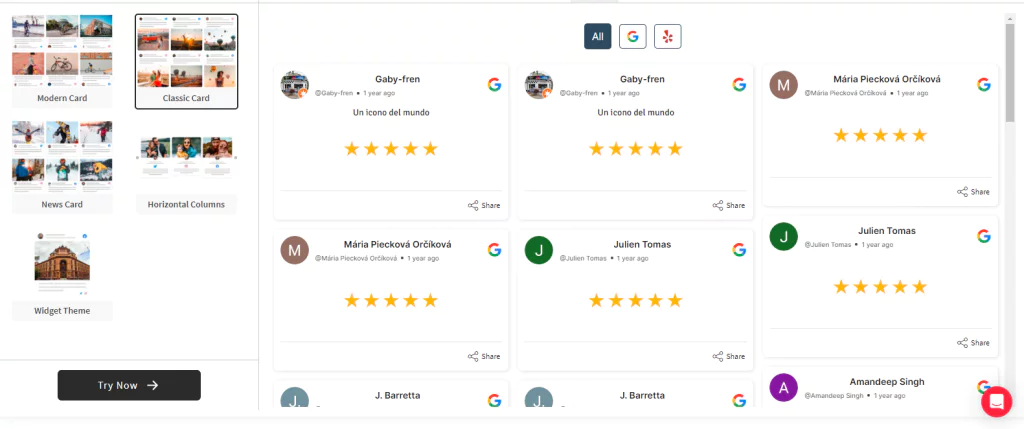
Task: Pick the Horizontal Columns layout
Action: (186, 174)
